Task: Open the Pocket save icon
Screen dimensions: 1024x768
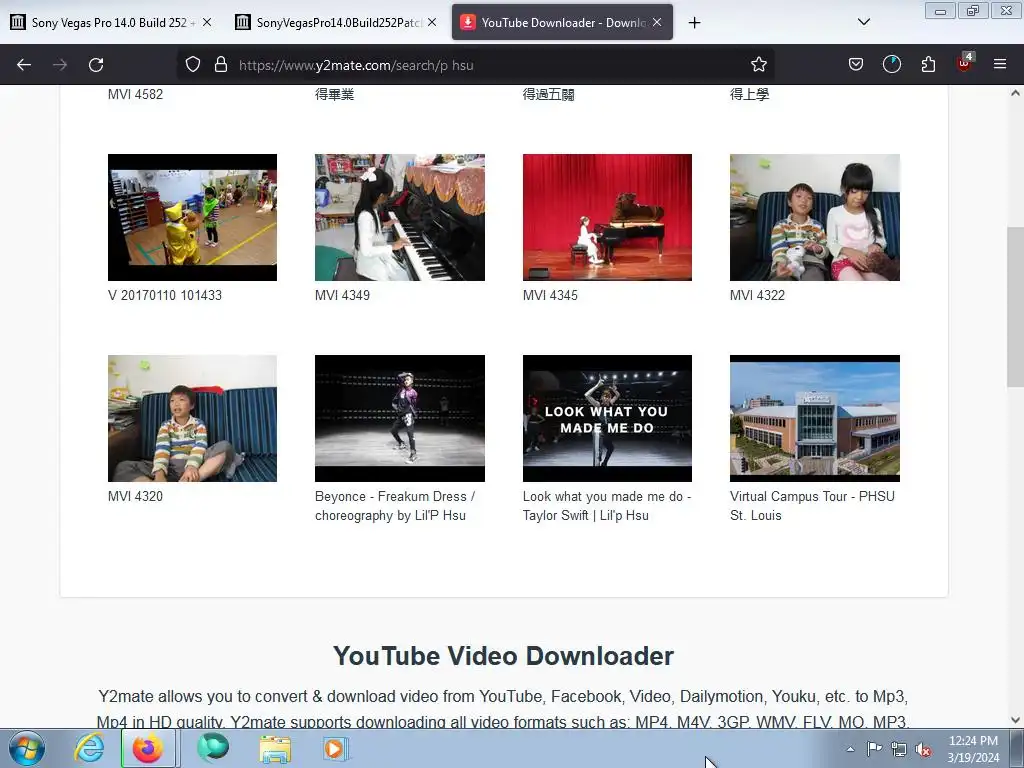Action: [856, 65]
